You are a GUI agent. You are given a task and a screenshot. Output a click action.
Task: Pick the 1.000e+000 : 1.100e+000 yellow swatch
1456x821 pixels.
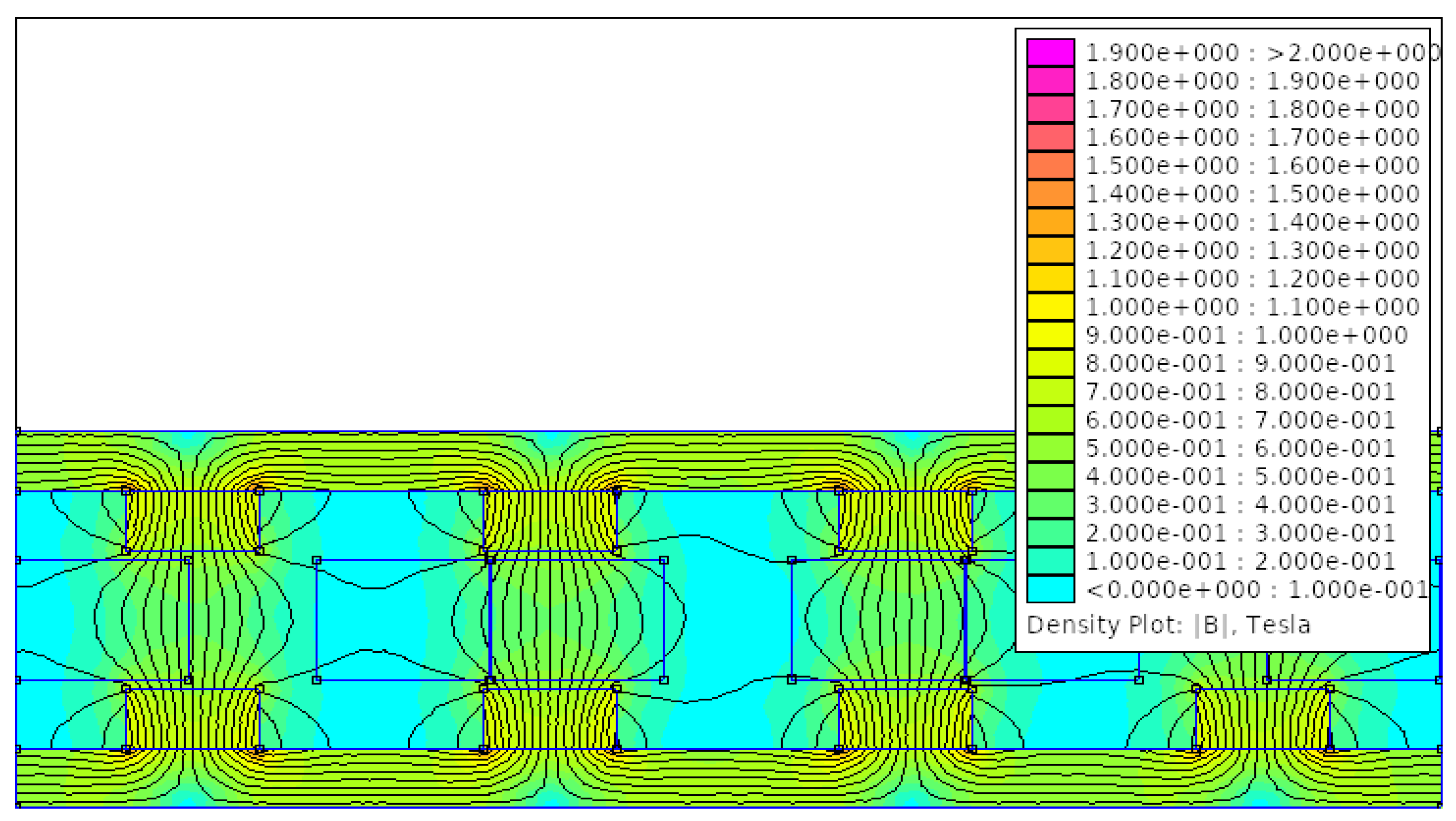click(x=1050, y=307)
